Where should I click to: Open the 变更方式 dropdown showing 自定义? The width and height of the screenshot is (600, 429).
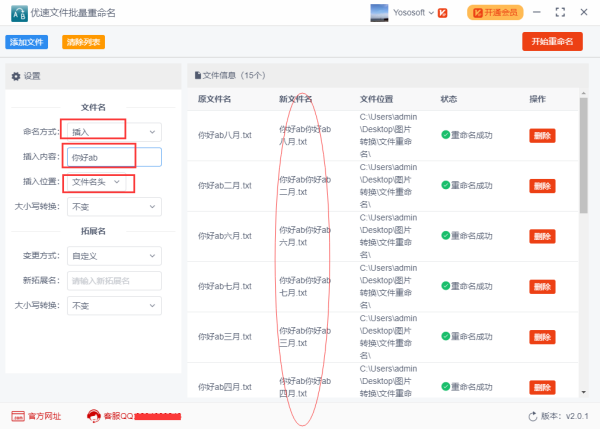tap(112, 256)
